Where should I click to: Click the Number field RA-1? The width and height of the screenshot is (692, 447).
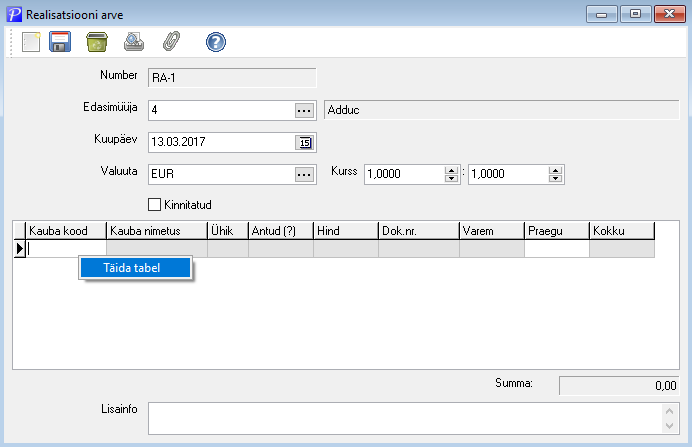[x=232, y=78]
